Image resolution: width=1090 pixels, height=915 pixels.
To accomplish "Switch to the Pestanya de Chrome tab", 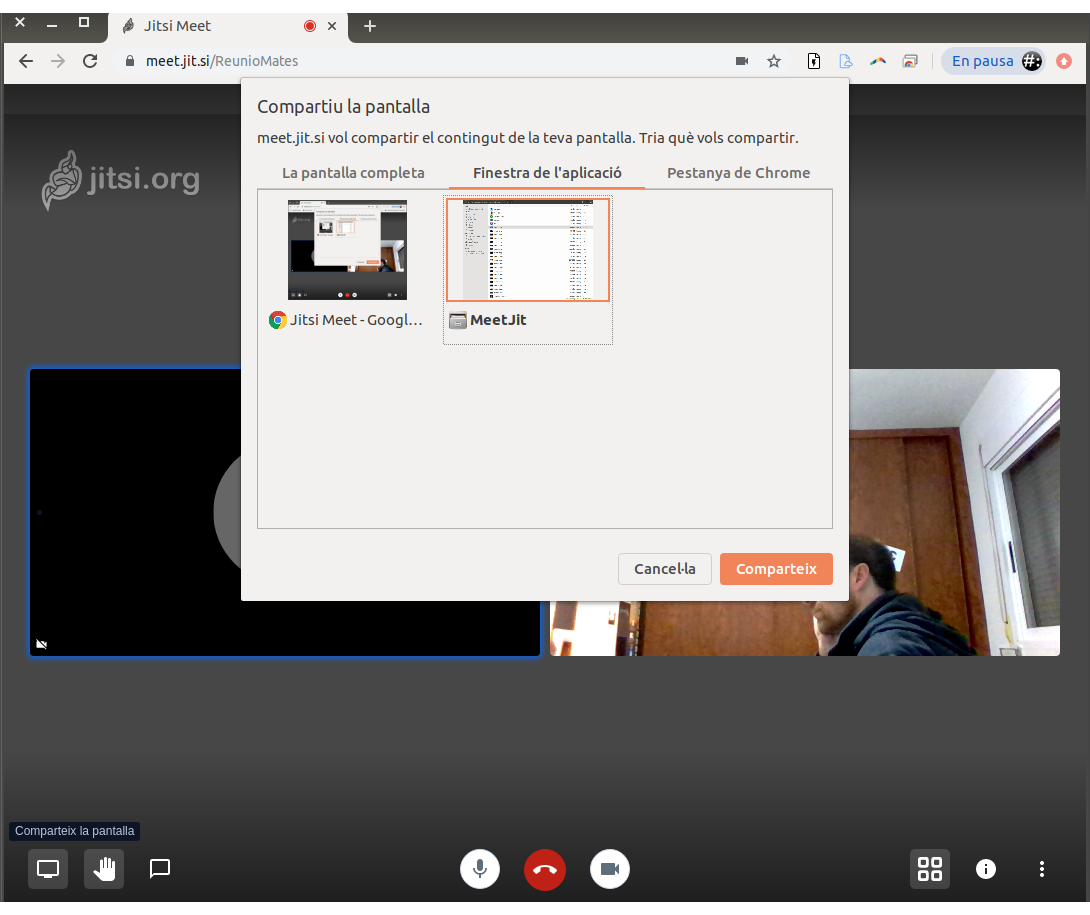I will pos(738,173).
